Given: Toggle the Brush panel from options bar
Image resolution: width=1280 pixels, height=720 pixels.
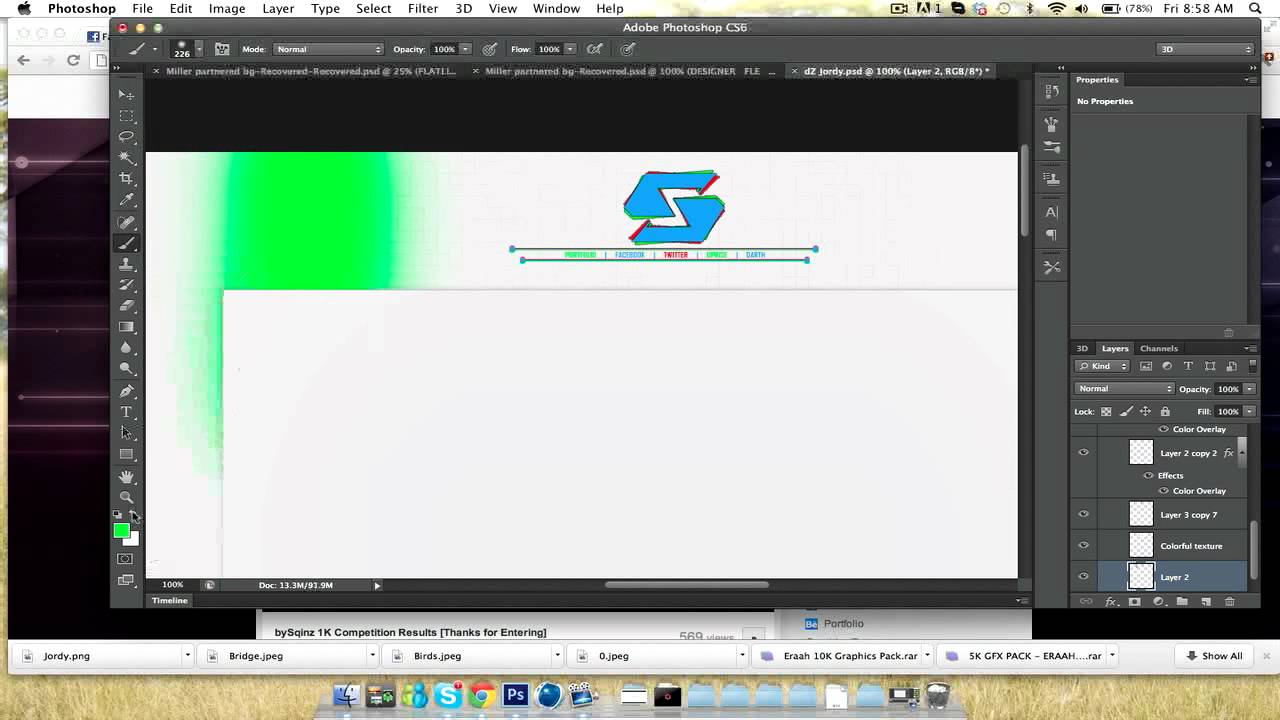Looking at the screenshot, I should 222,49.
